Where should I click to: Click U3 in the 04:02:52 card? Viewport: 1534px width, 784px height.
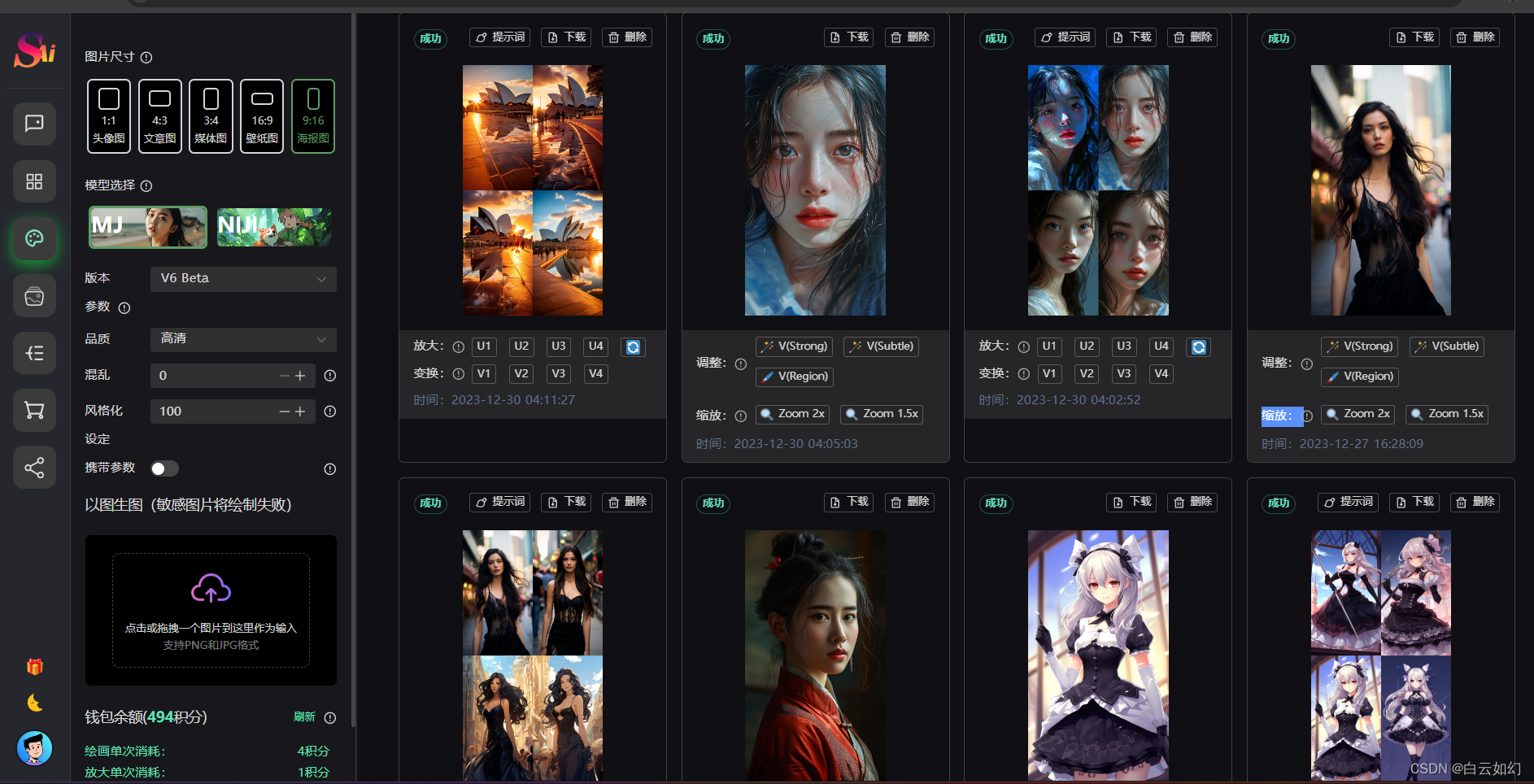[x=1124, y=346]
